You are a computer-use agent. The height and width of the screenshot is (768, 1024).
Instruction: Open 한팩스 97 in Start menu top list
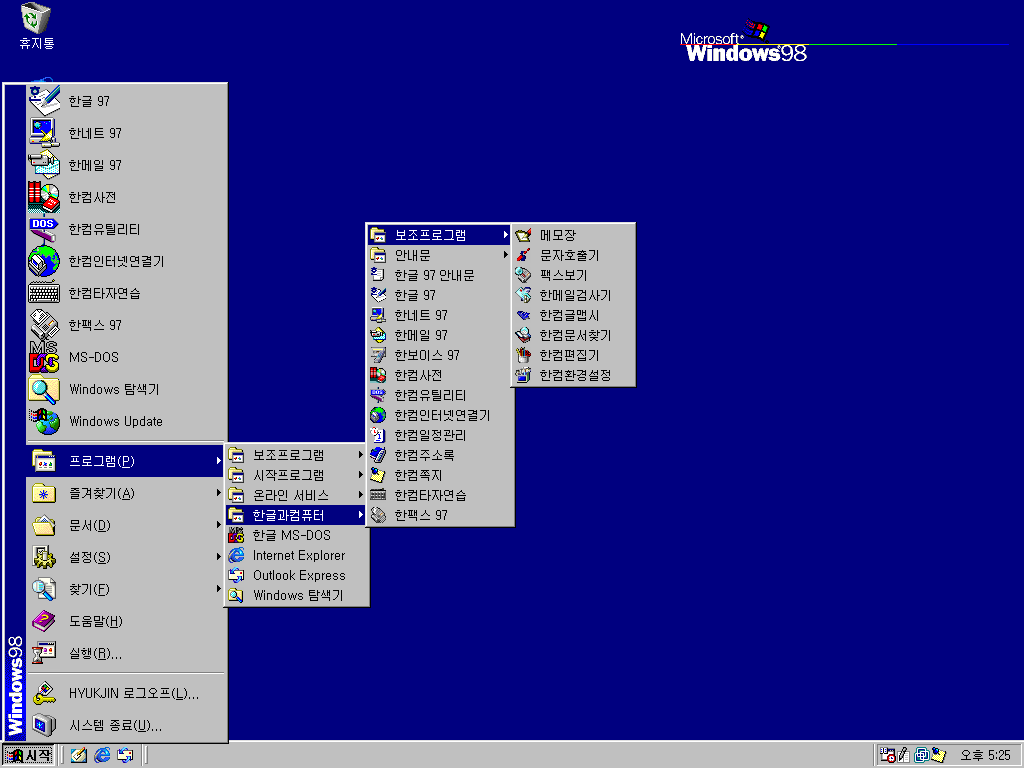coord(127,325)
